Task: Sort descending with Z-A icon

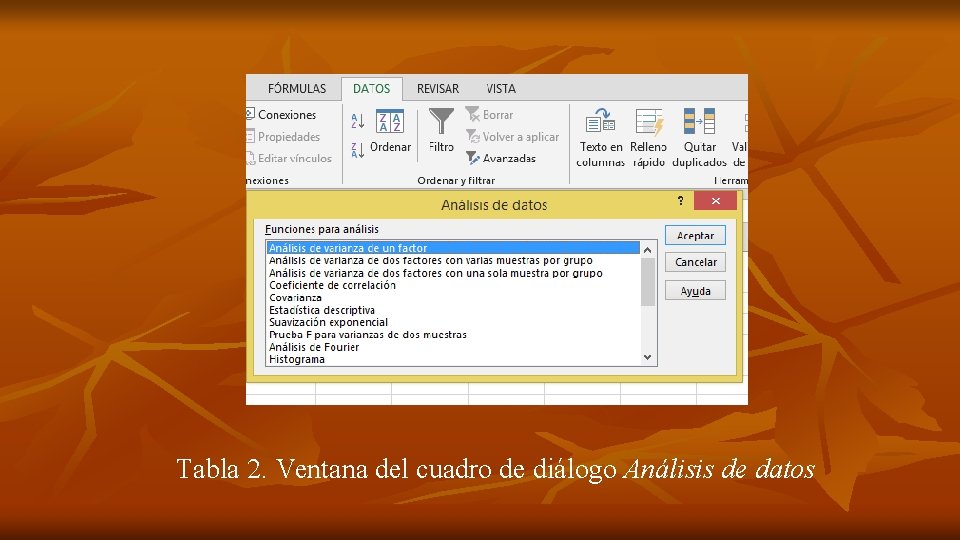Action: pos(358,149)
